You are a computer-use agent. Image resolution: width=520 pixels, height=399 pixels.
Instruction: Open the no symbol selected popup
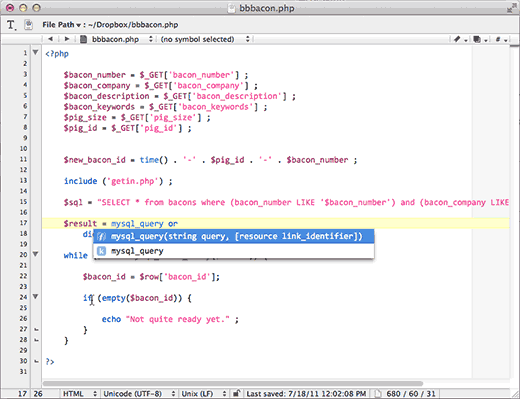click(x=205, y=39)
